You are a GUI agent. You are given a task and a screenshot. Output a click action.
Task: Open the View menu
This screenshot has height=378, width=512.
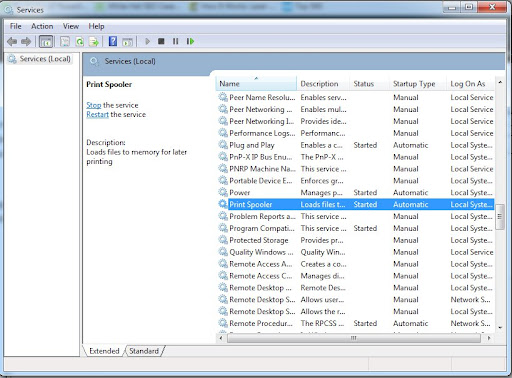(x=71, y=26)
